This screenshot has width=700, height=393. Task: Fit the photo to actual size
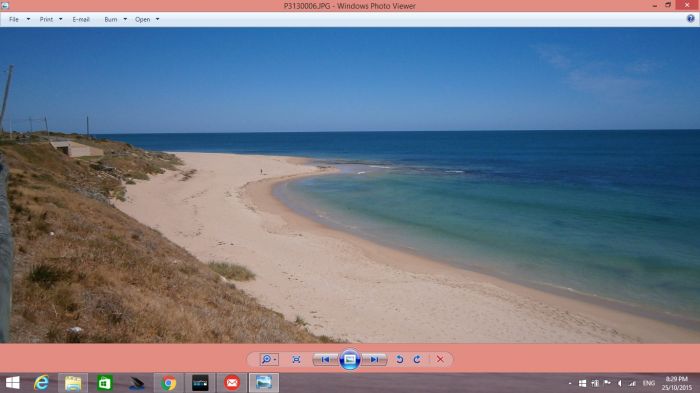tap(296, 360)
